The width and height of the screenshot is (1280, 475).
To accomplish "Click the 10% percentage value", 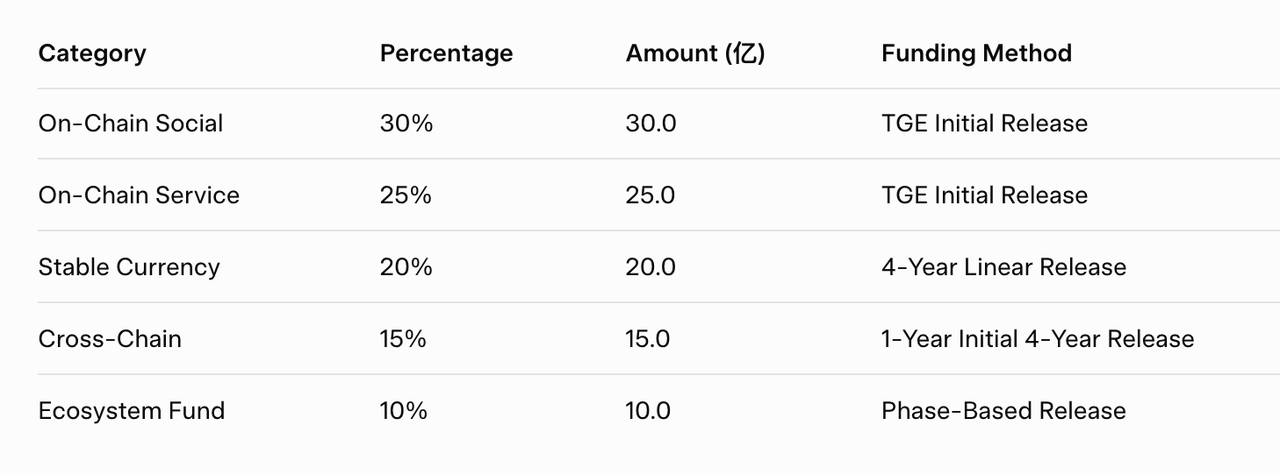I will pyautogui.click(x=404, y=411).
